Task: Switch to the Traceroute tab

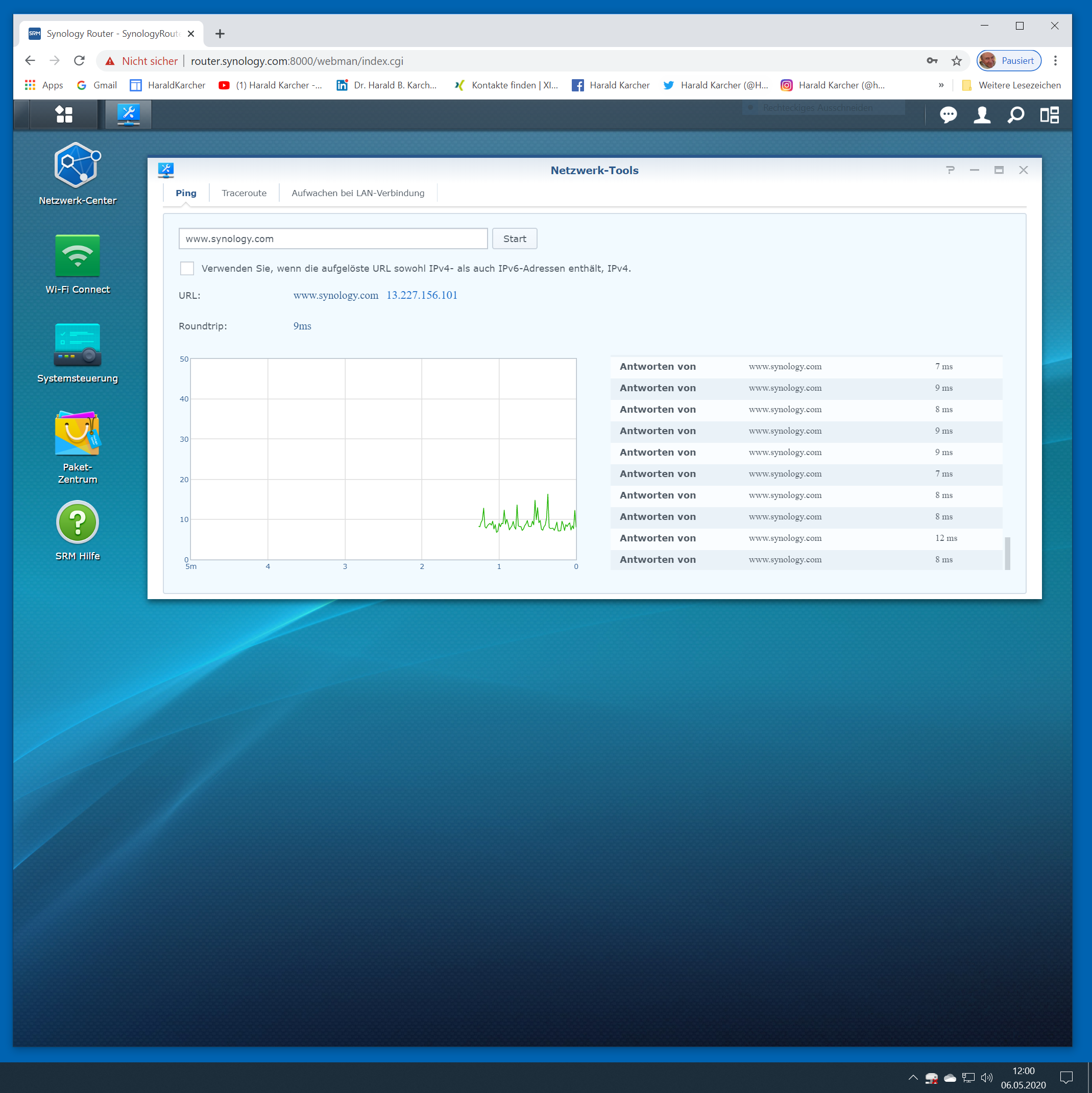Action: coord(244,193)
